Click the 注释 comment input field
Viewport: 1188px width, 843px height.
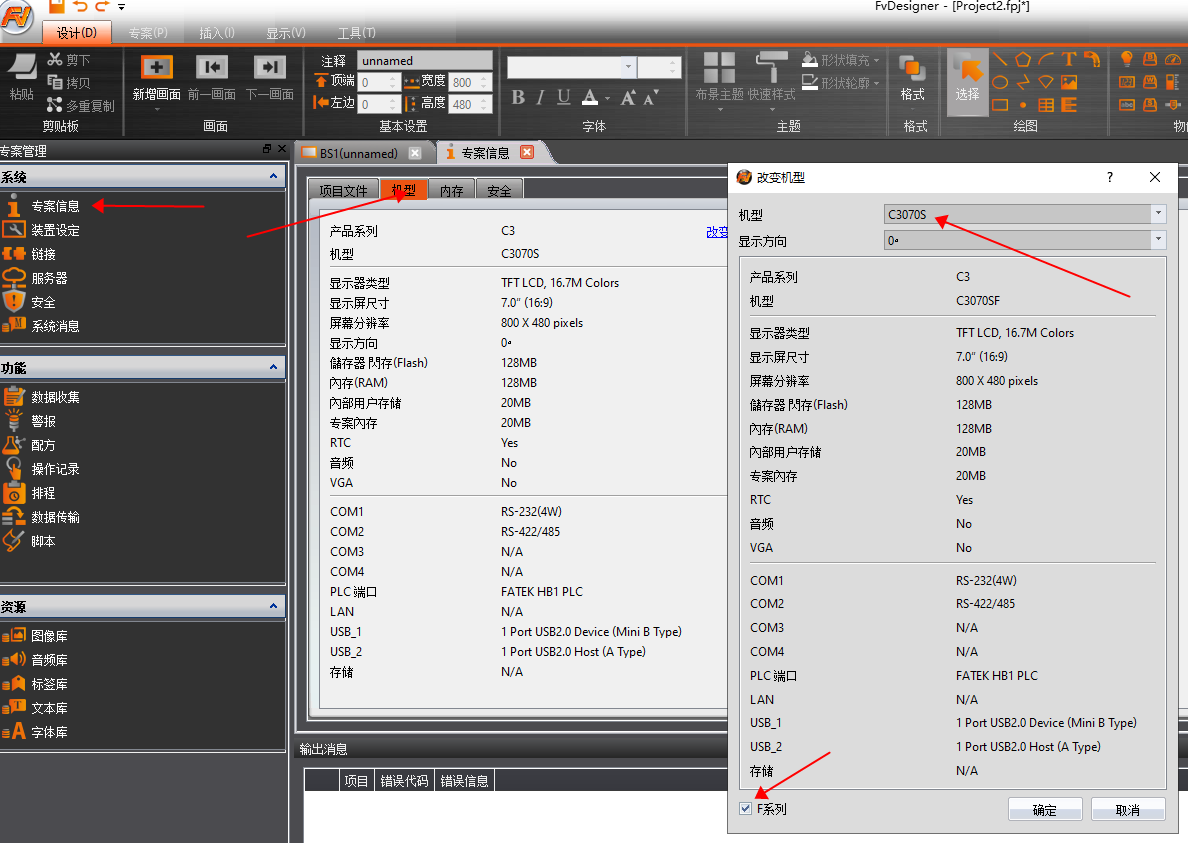(424, 61)
